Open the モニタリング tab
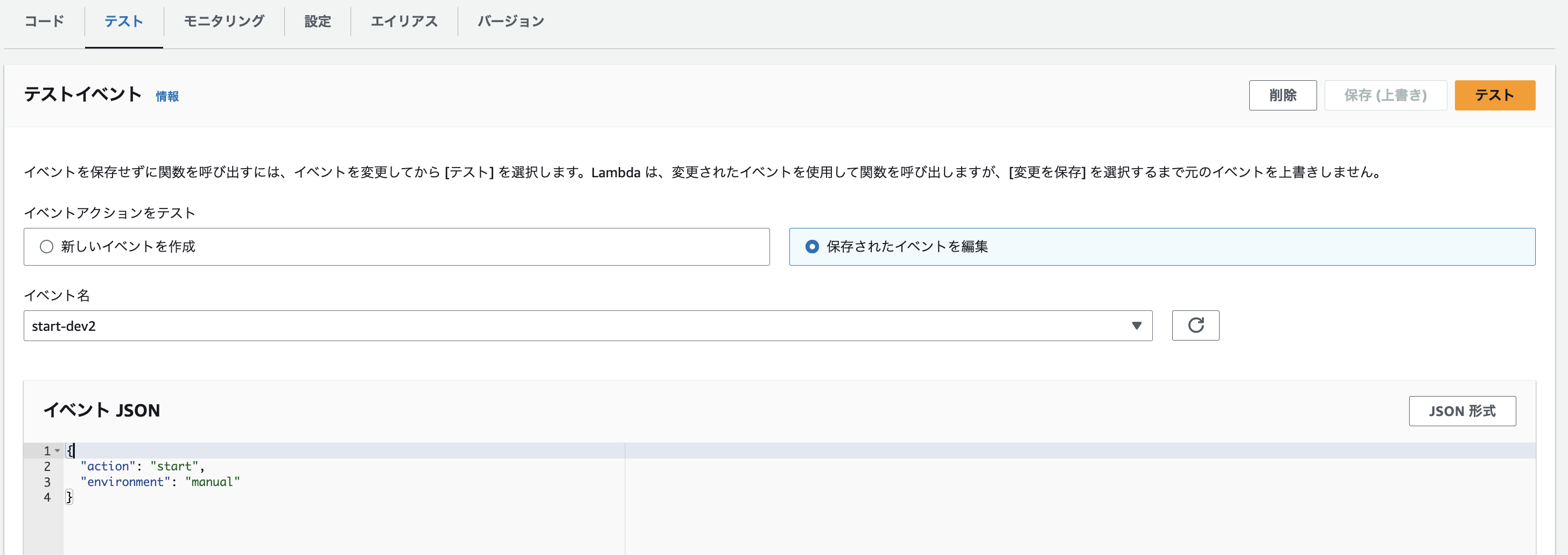 [x=223, y=20]
